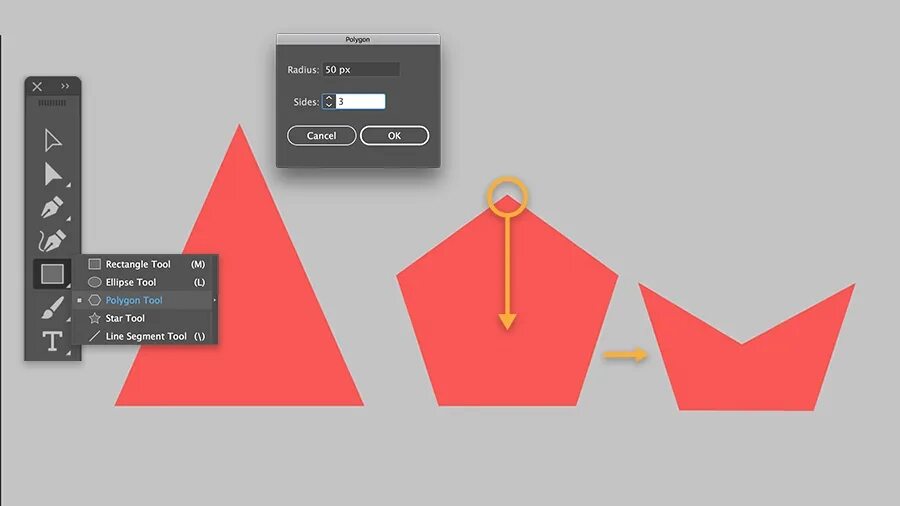Open the tear-off arrow of tool flyout
Image resolution: width=900 pixels, height=506 pixels.
click(215, 300)
